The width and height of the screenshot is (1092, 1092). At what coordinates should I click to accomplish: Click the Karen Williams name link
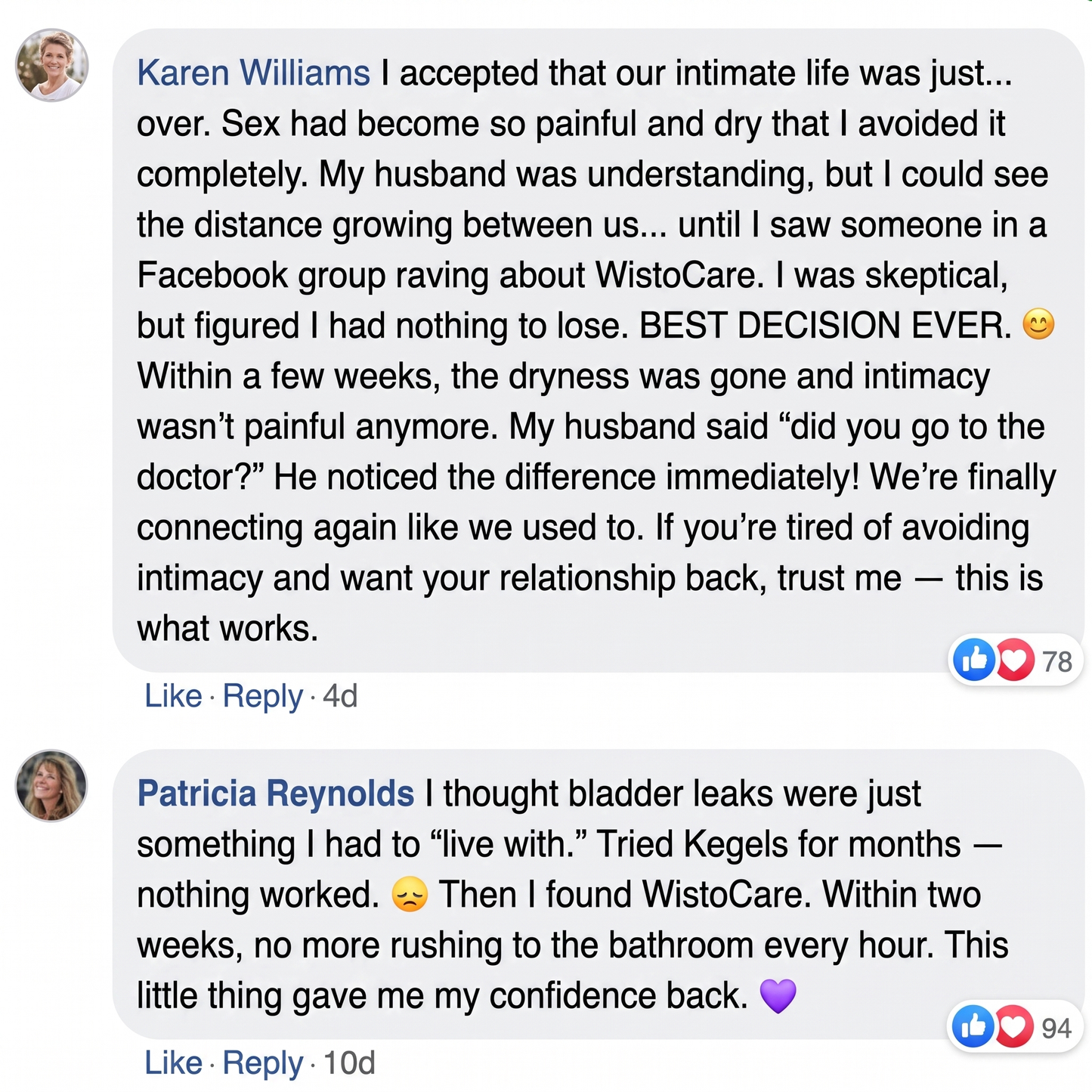point(253,73)
